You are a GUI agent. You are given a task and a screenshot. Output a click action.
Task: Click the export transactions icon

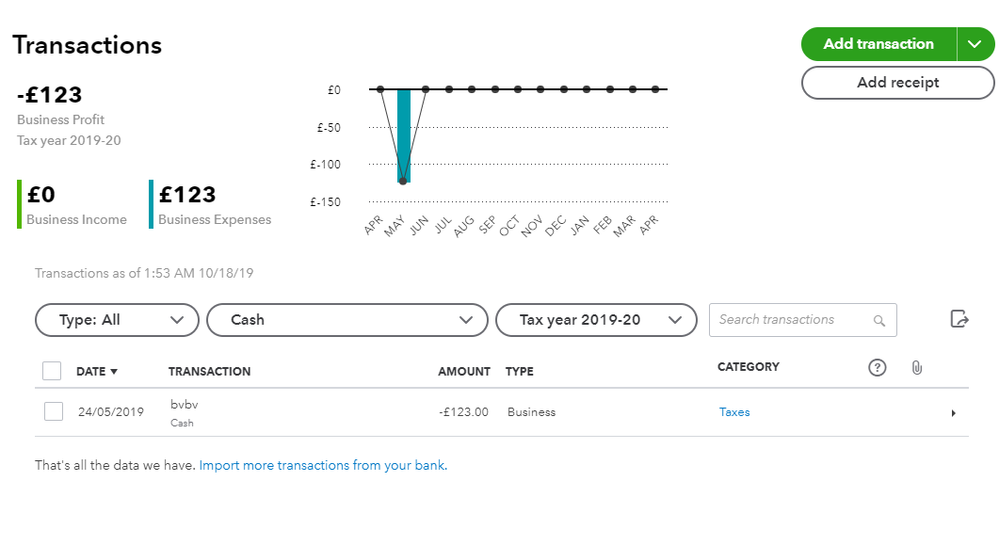click(959, 319)
